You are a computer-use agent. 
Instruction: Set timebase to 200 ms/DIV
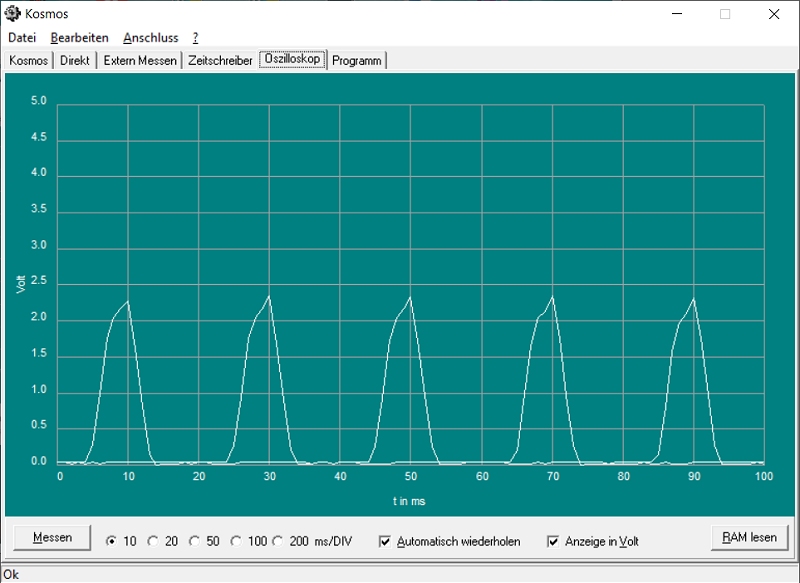coord(278,541)
